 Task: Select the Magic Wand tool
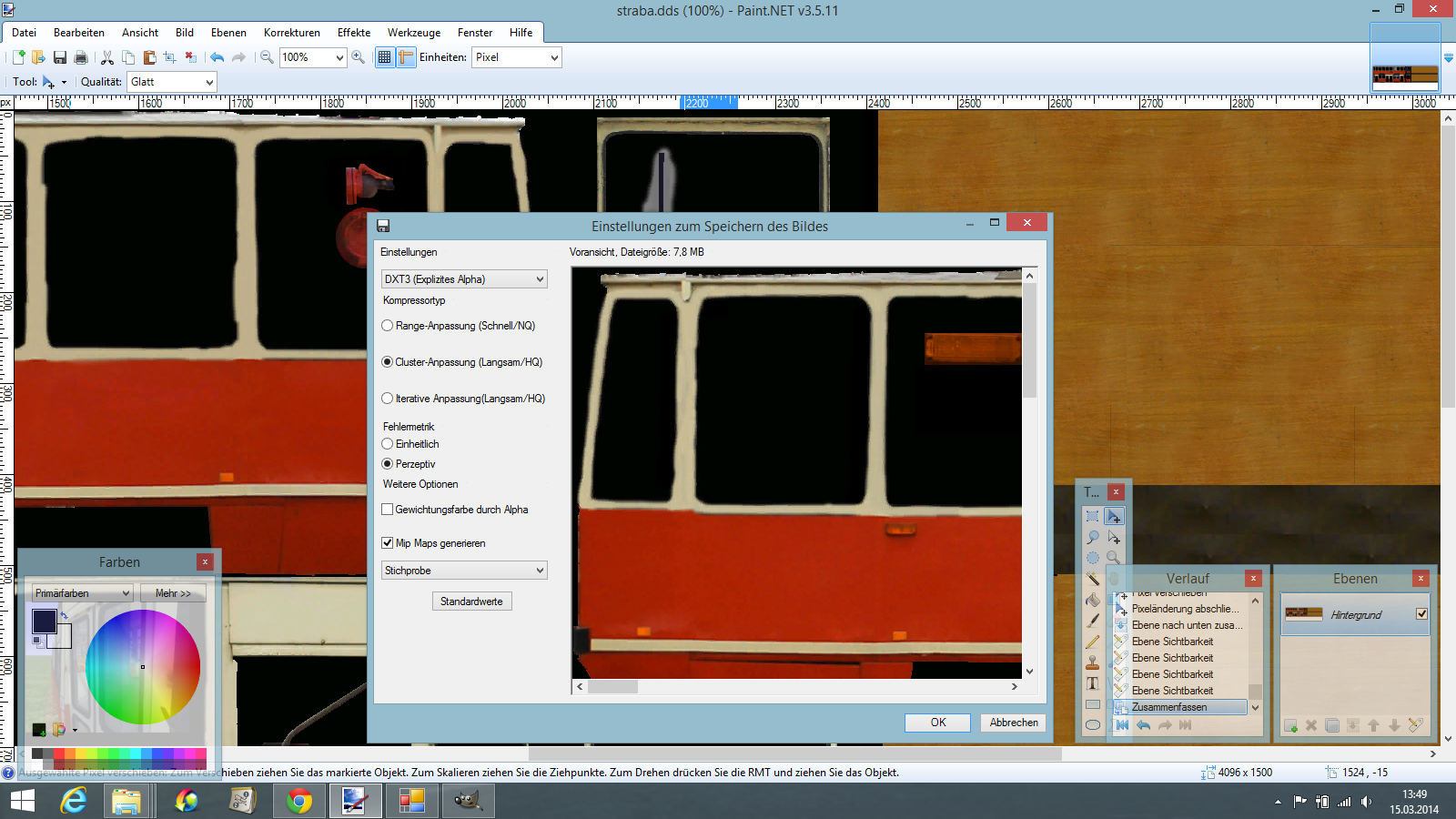[1093, 579]
